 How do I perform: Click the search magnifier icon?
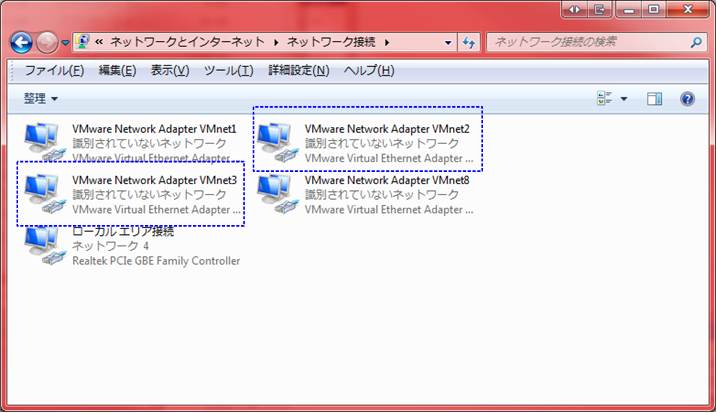point(697,43)
